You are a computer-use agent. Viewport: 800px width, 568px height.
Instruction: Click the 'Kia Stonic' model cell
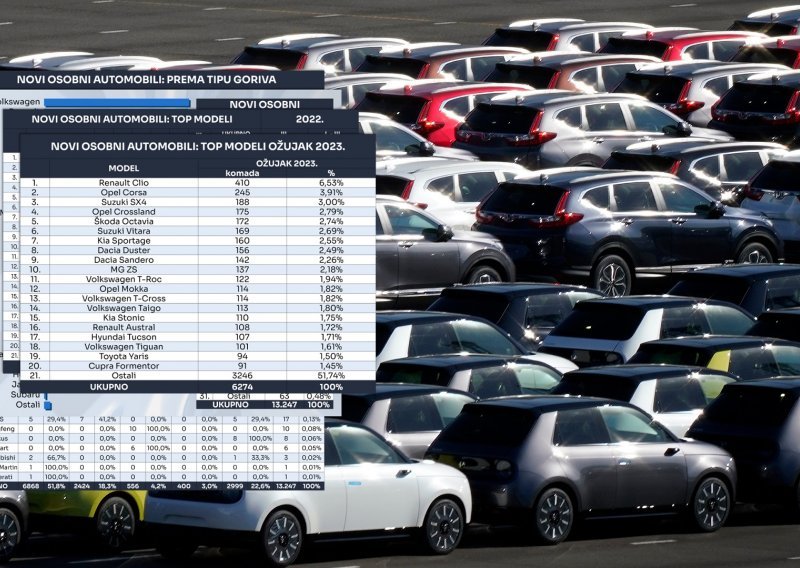[123, 318]
